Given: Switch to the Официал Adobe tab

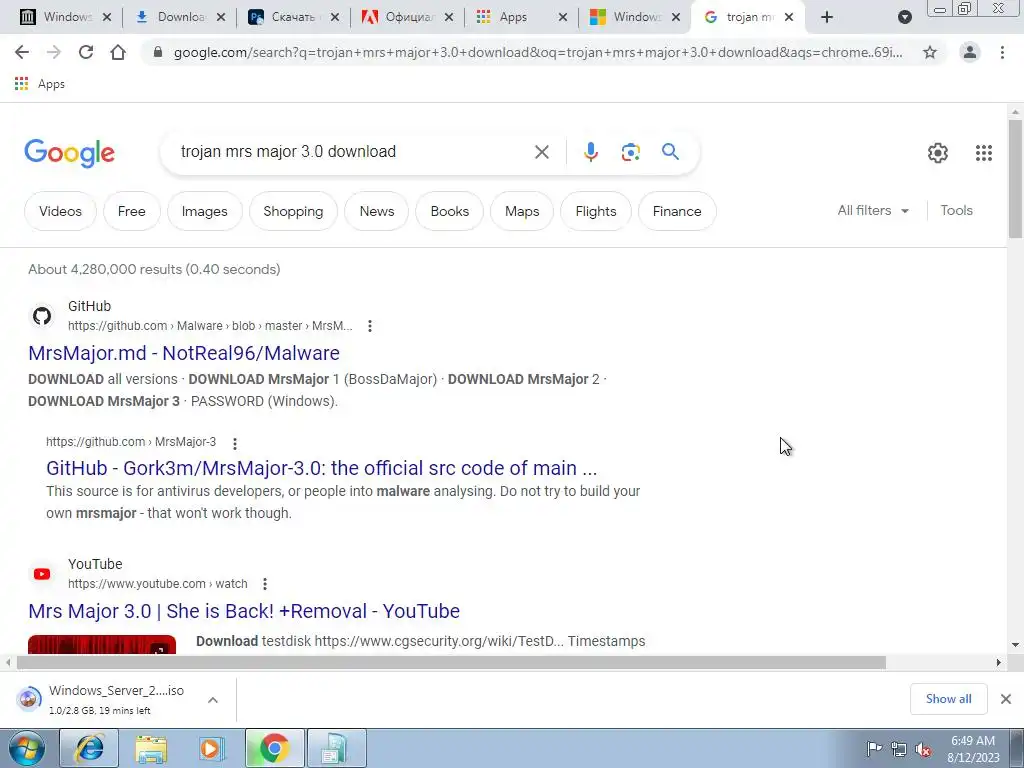Looking at the screenshot, I should coord(398,17).
